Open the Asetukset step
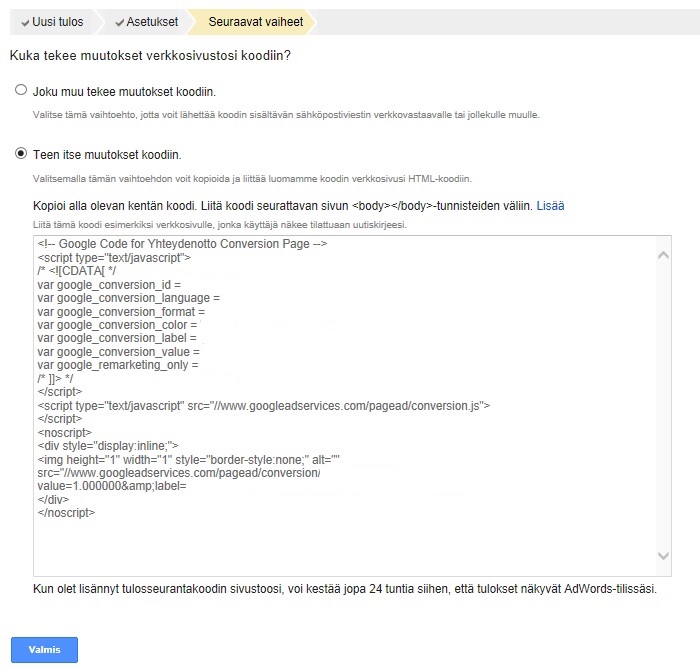 click(x=146, y=22)
